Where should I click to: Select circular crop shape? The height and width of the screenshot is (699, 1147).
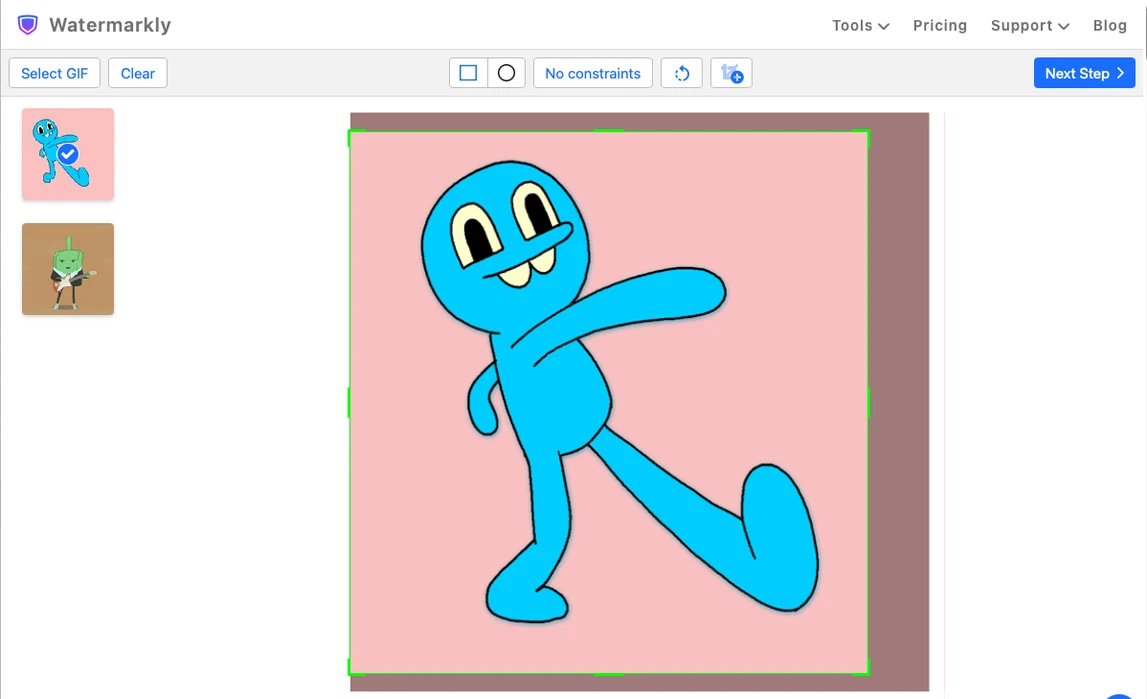(x=506, y=73)
